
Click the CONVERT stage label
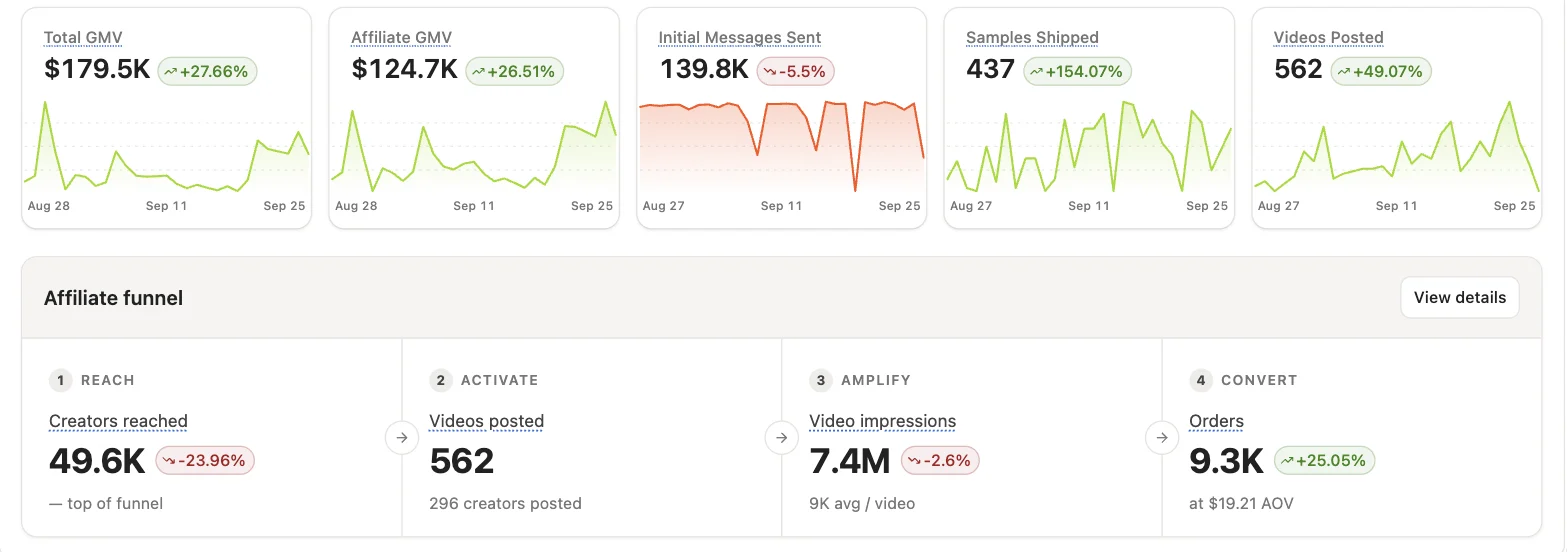pos(1259,380)
